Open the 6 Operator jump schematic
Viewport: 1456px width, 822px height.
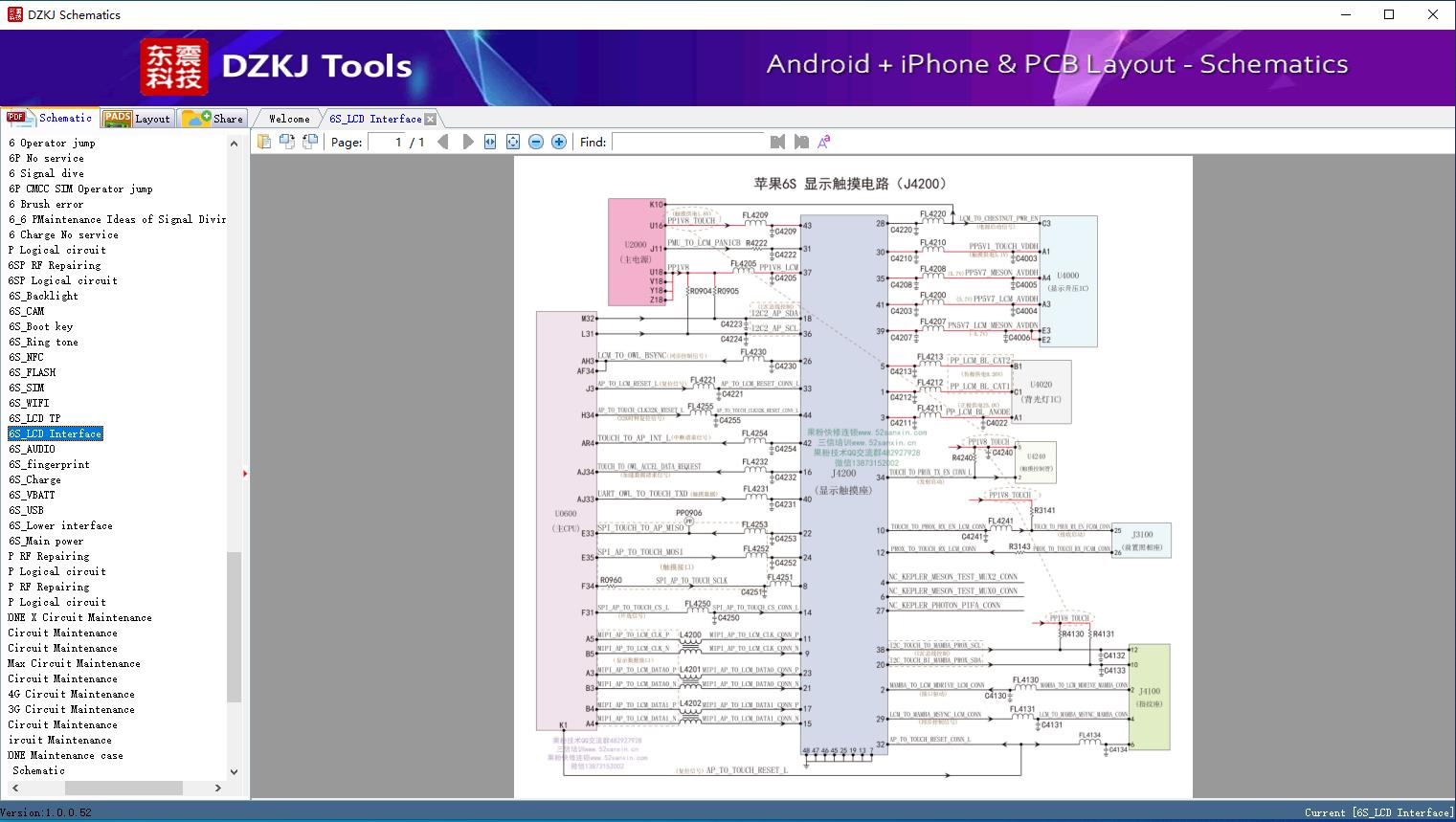click(x=52, y=143)
